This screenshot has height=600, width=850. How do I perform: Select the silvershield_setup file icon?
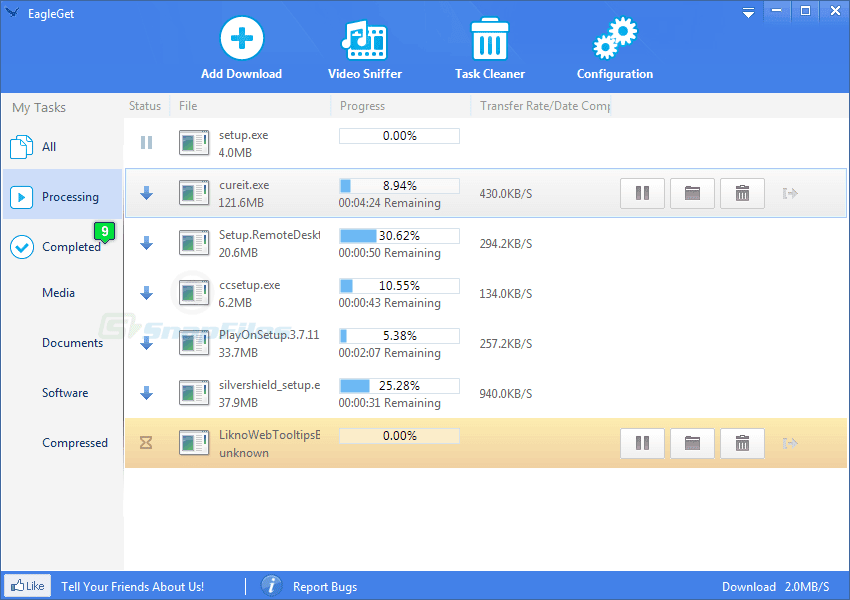pos(194,393)
